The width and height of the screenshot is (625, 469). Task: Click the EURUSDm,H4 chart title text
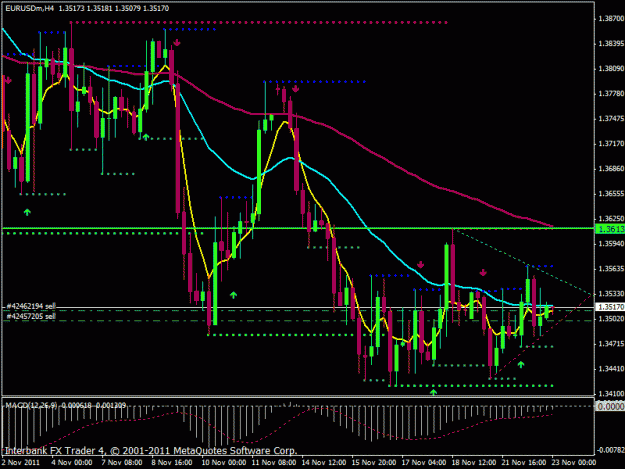[29, 8]
